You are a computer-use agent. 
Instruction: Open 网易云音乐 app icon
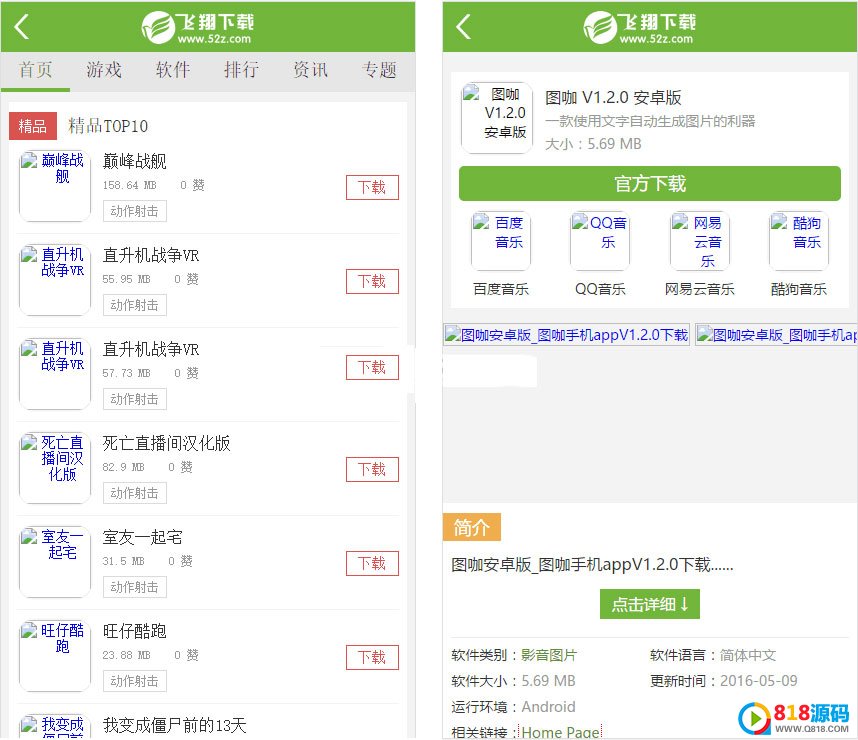(x=700, y=241)
